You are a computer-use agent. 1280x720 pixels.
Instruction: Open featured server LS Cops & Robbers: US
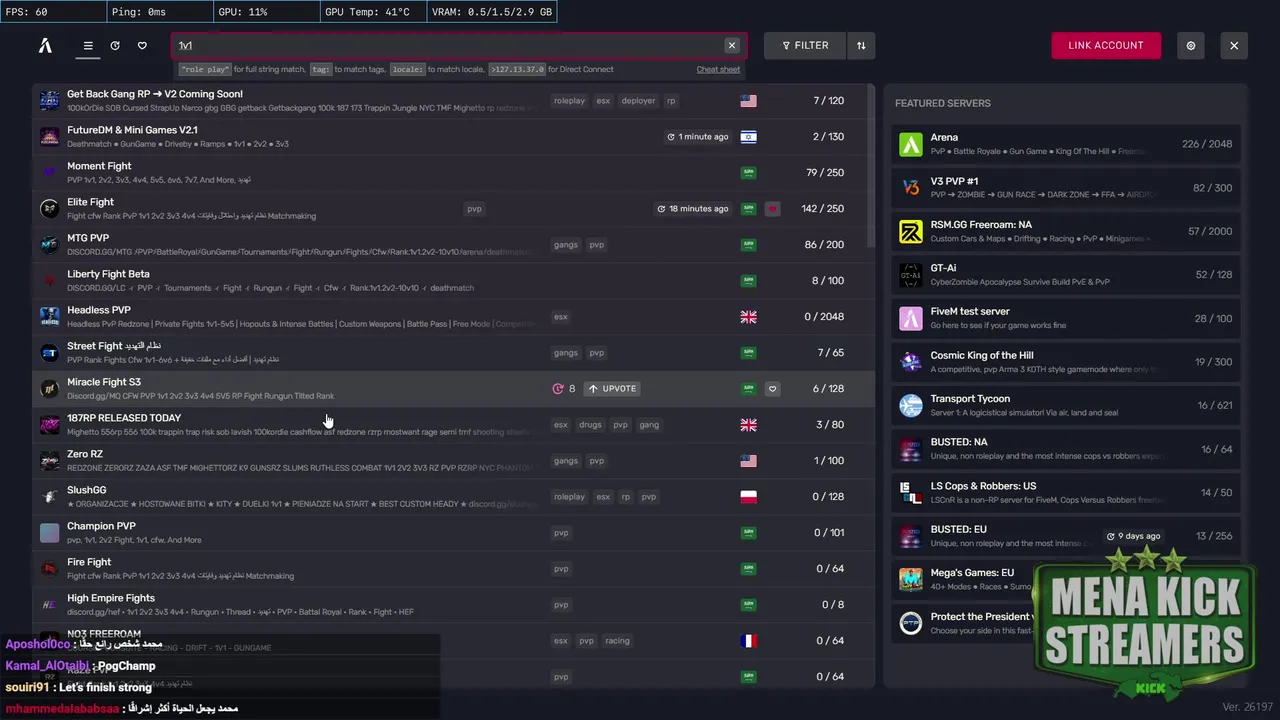[1066, 493]
